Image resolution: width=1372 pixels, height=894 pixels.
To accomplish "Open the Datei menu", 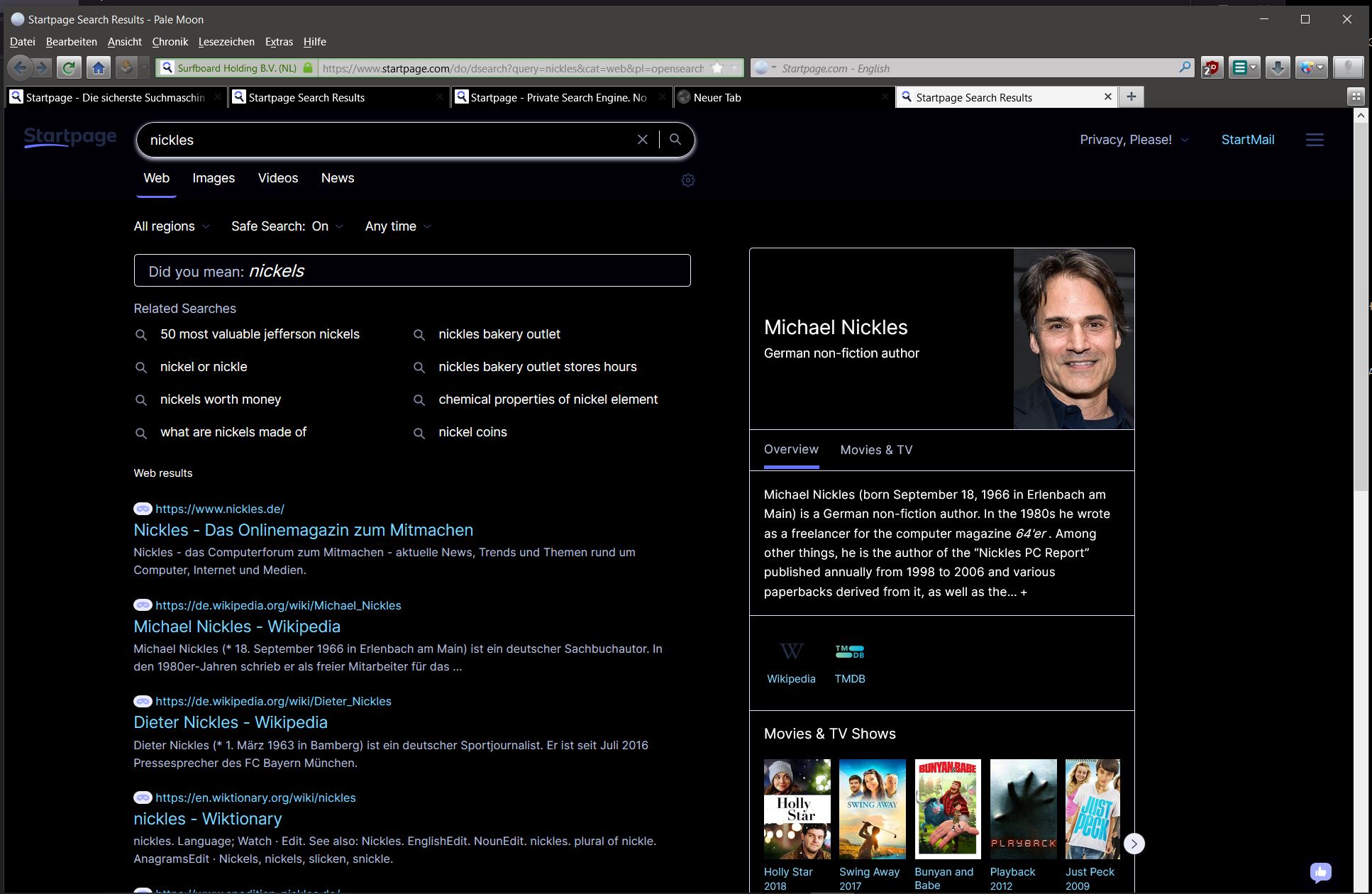I will [23, 42].
